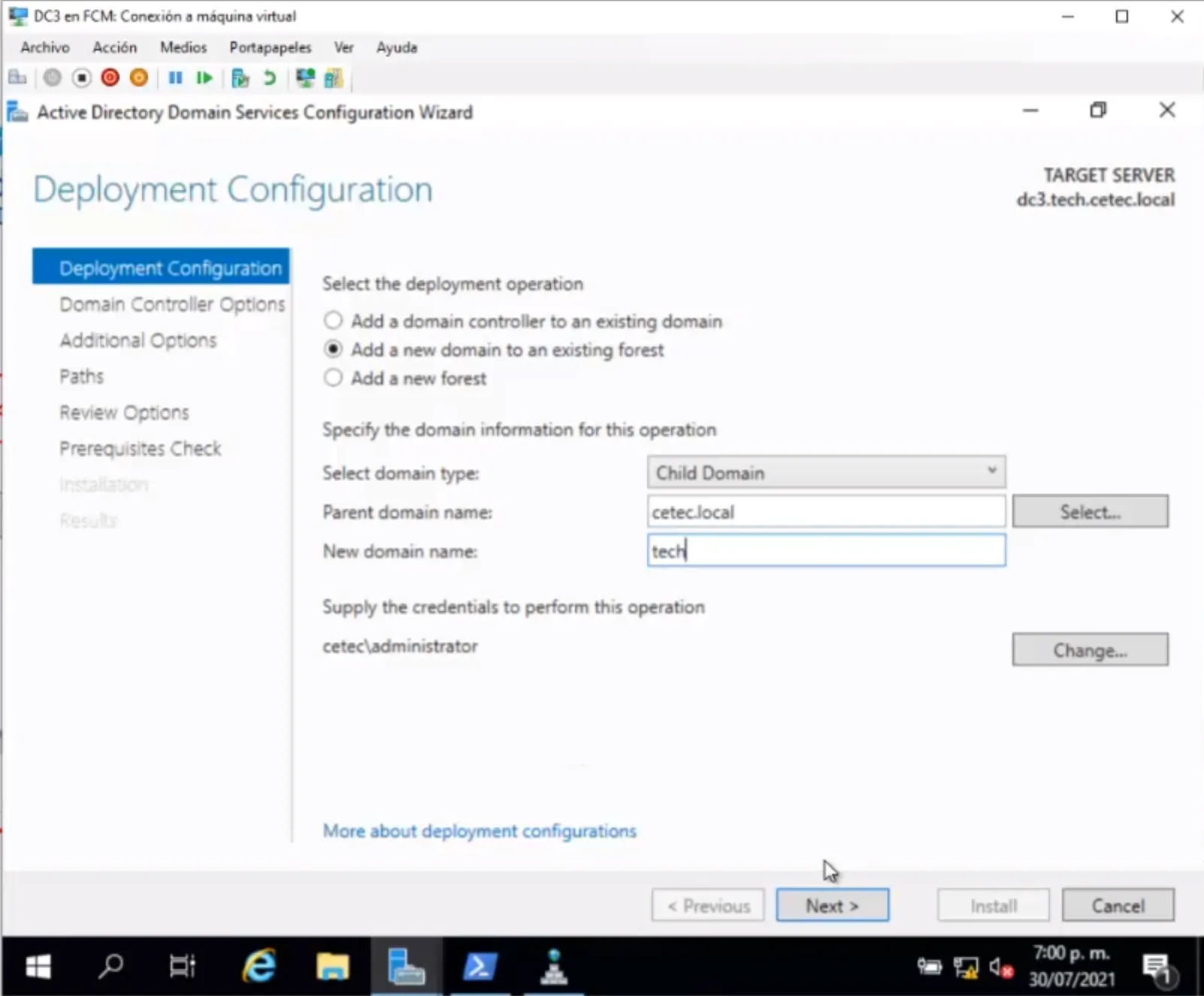
Task: Click the green Reset VM icon
Action: point(204,77)
